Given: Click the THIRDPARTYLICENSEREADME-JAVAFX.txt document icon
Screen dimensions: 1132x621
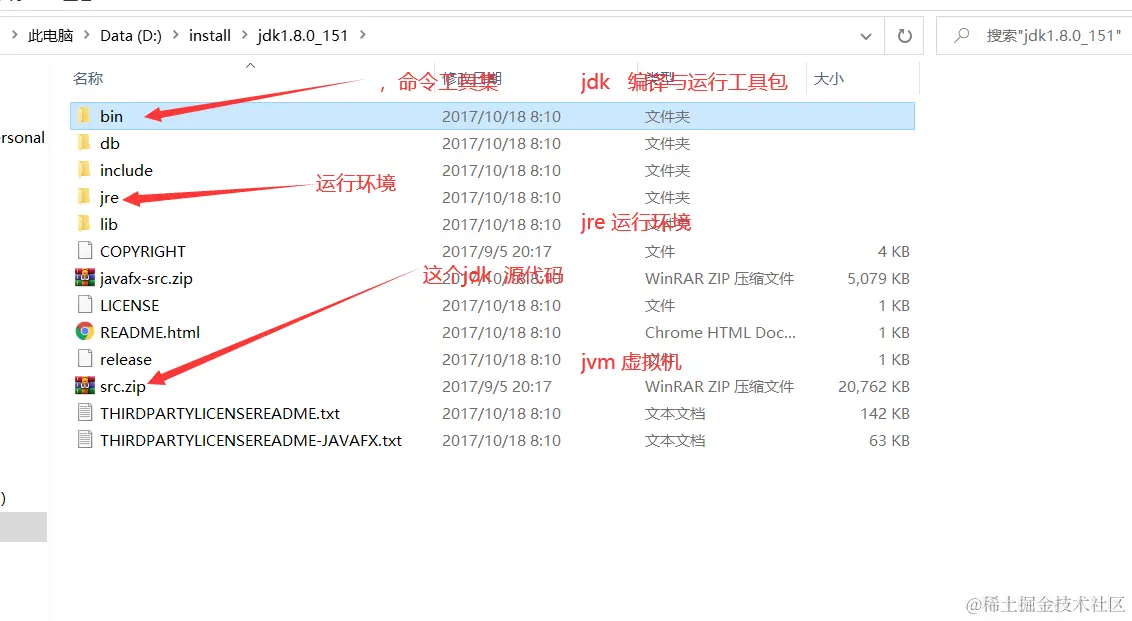Looking at the screenshot, I should pyautogui.click(x=84, y=440).
